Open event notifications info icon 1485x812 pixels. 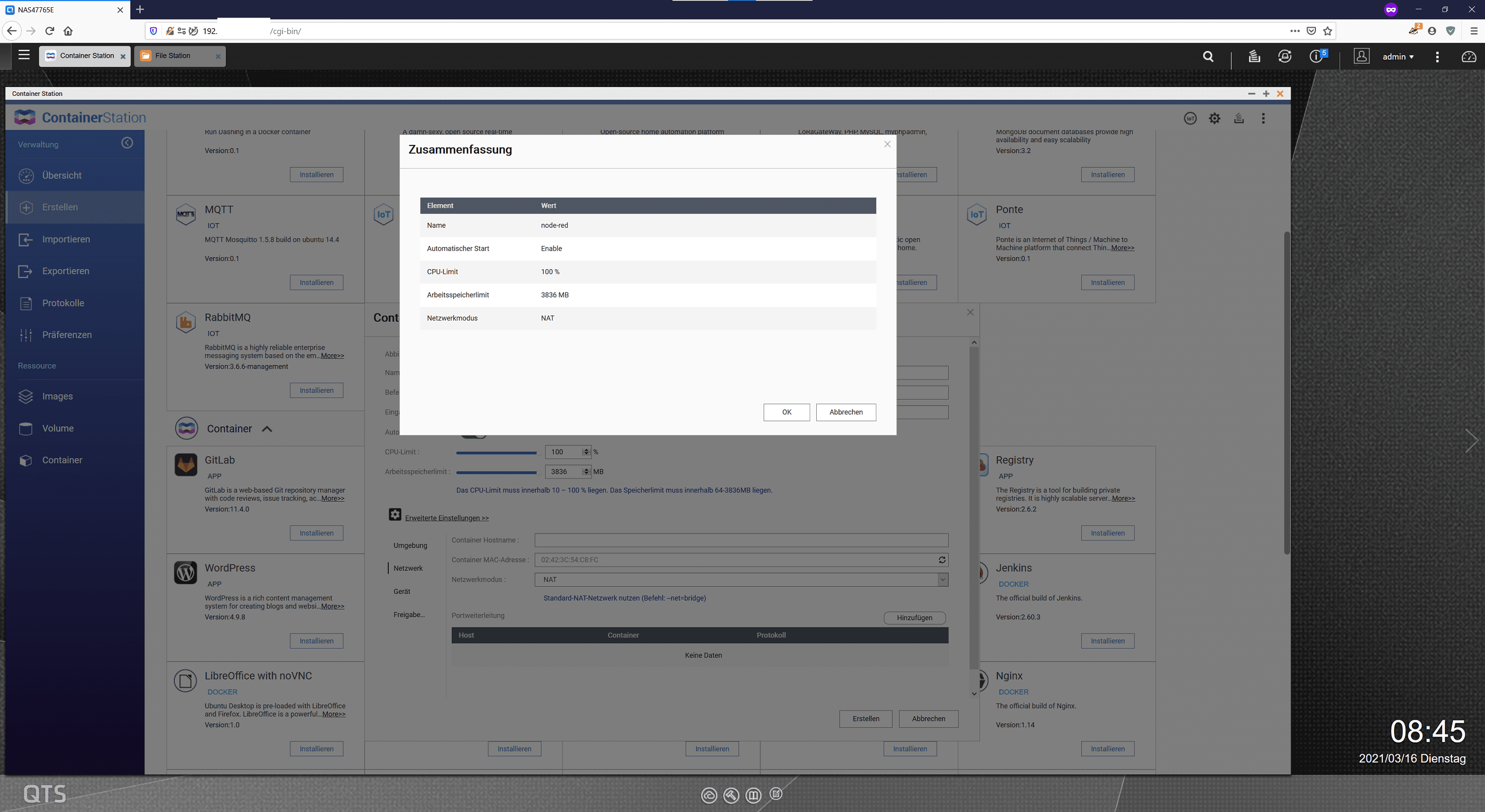[1317, 57]
